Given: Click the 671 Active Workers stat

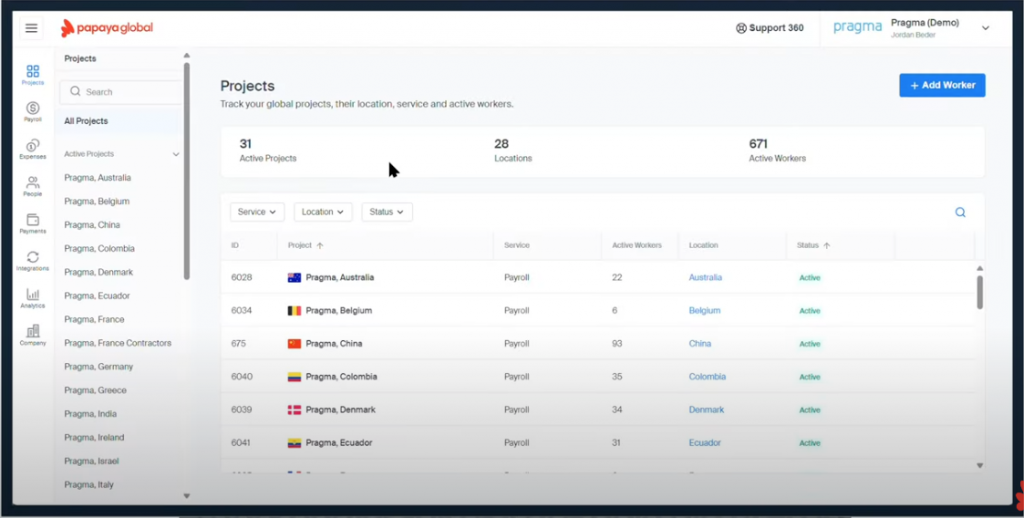Looking at the screenshot, I should click(x=777, y=150).
